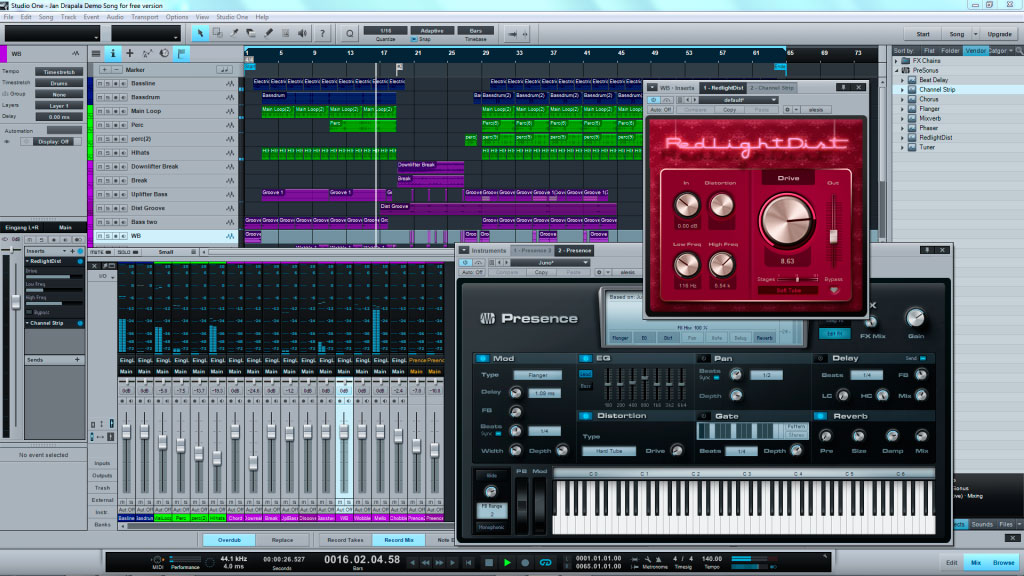This screenshot has width=1024, height=576.
Task: Expand the Chorus effect entry
Action: click(x=903, y=99)
